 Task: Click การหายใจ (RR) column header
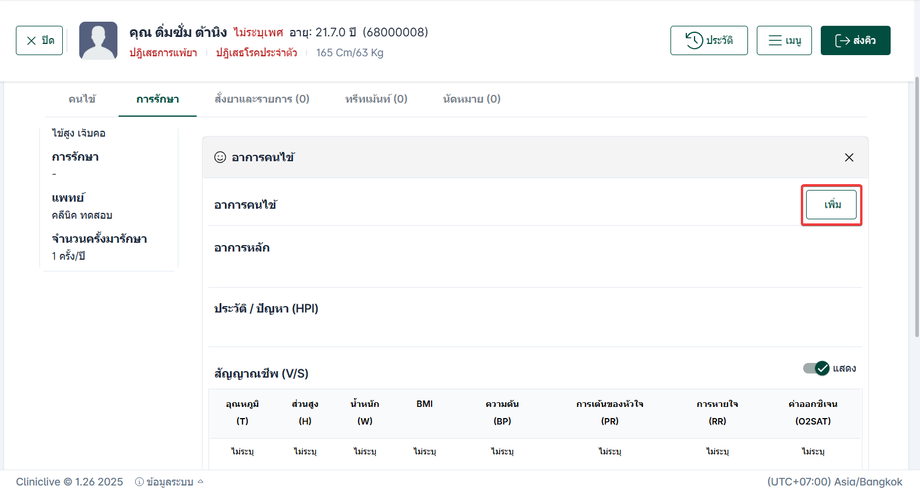(718, 413)
